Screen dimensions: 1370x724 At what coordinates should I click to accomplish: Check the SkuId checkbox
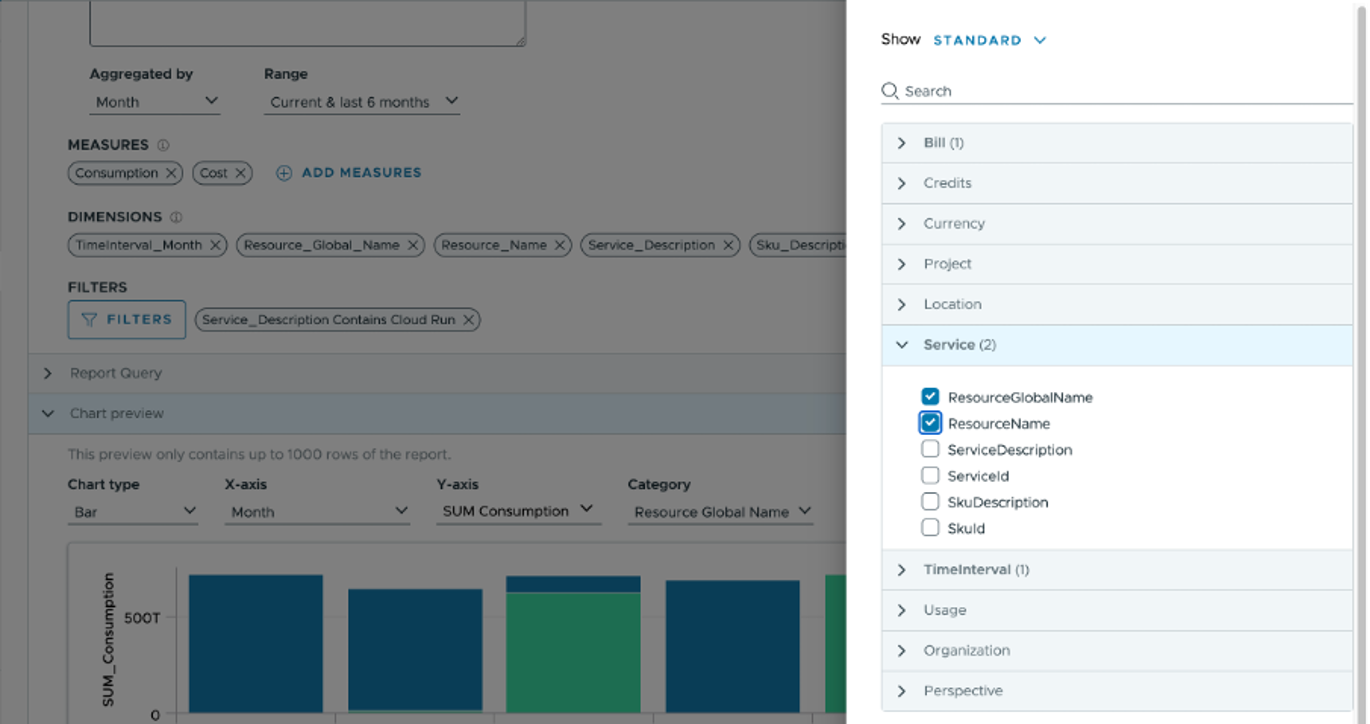click(x=930, y=527)
